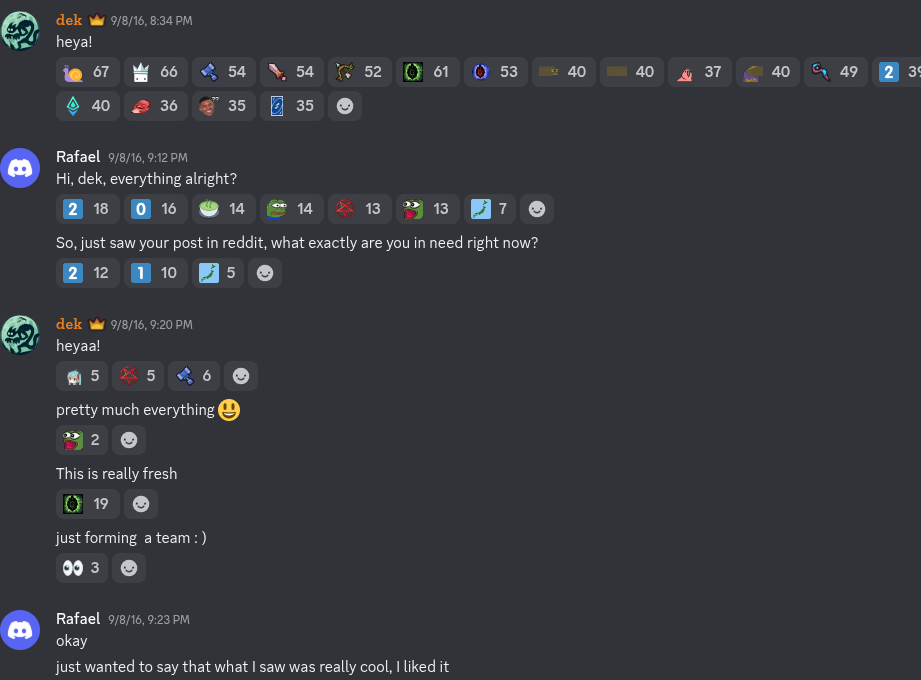921x680 pixels.
Task: Open Rafael's profile via username at 9:12 PM
Action: tap(78, 157)
